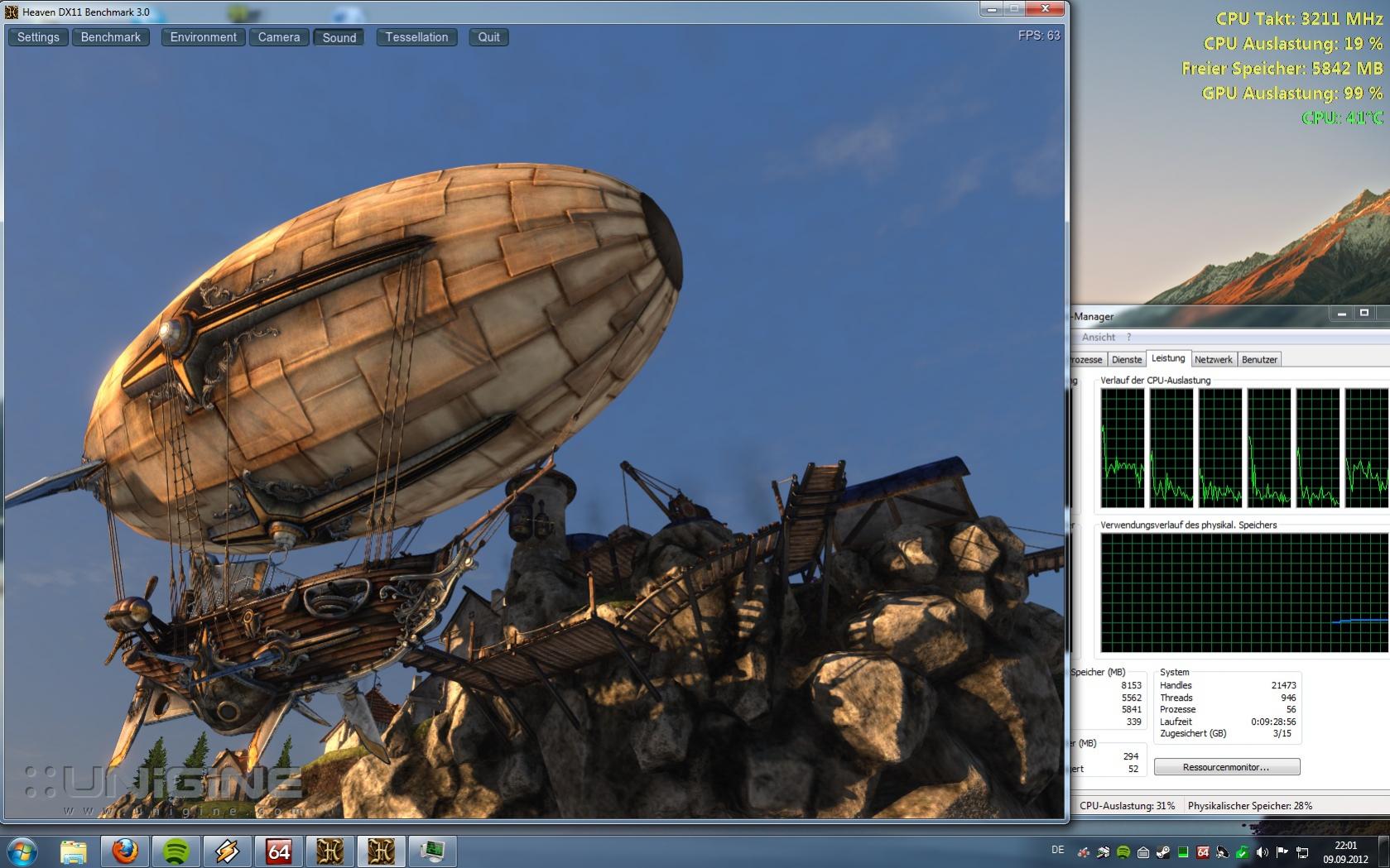The width and height of the screenshot is (1390, 868).
Task: Open Ansicht menu in Task Manager
Action: click(1099, 338)
